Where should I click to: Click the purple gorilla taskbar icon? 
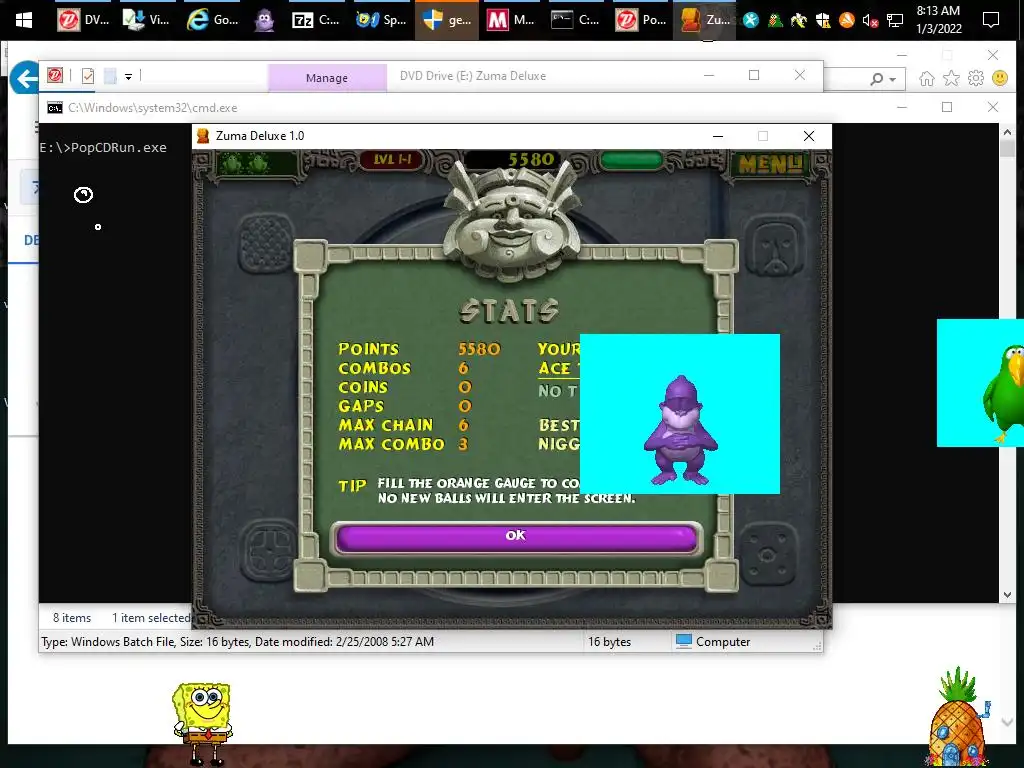point(264,20)
